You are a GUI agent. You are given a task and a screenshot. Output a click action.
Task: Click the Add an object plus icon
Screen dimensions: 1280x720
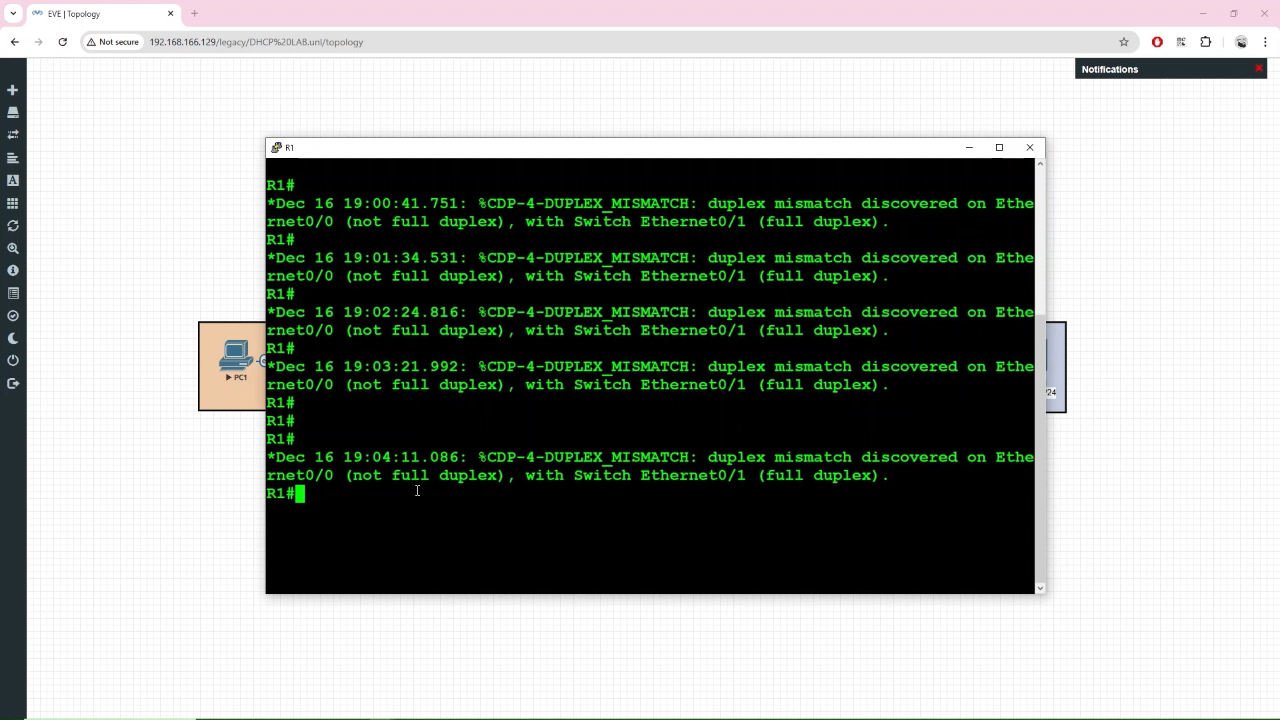coord(13,90)
